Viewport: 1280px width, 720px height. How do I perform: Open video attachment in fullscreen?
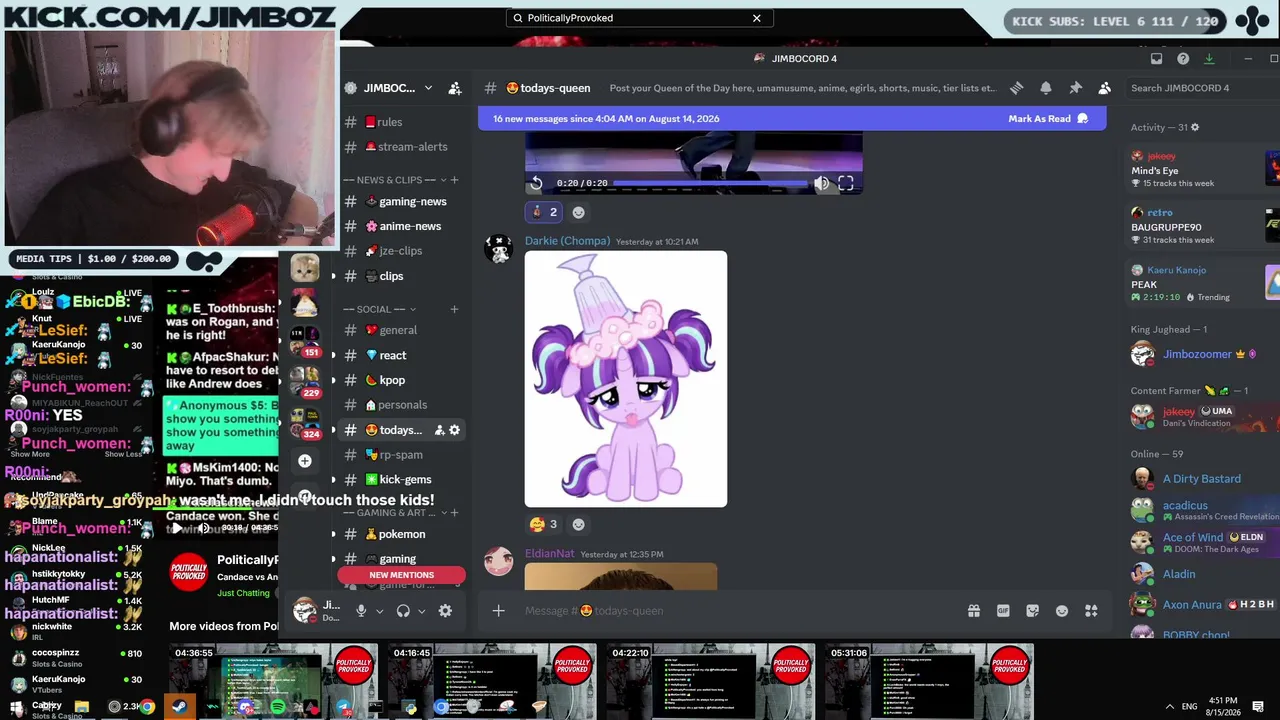pyautogui.click(x=846, y=183)
